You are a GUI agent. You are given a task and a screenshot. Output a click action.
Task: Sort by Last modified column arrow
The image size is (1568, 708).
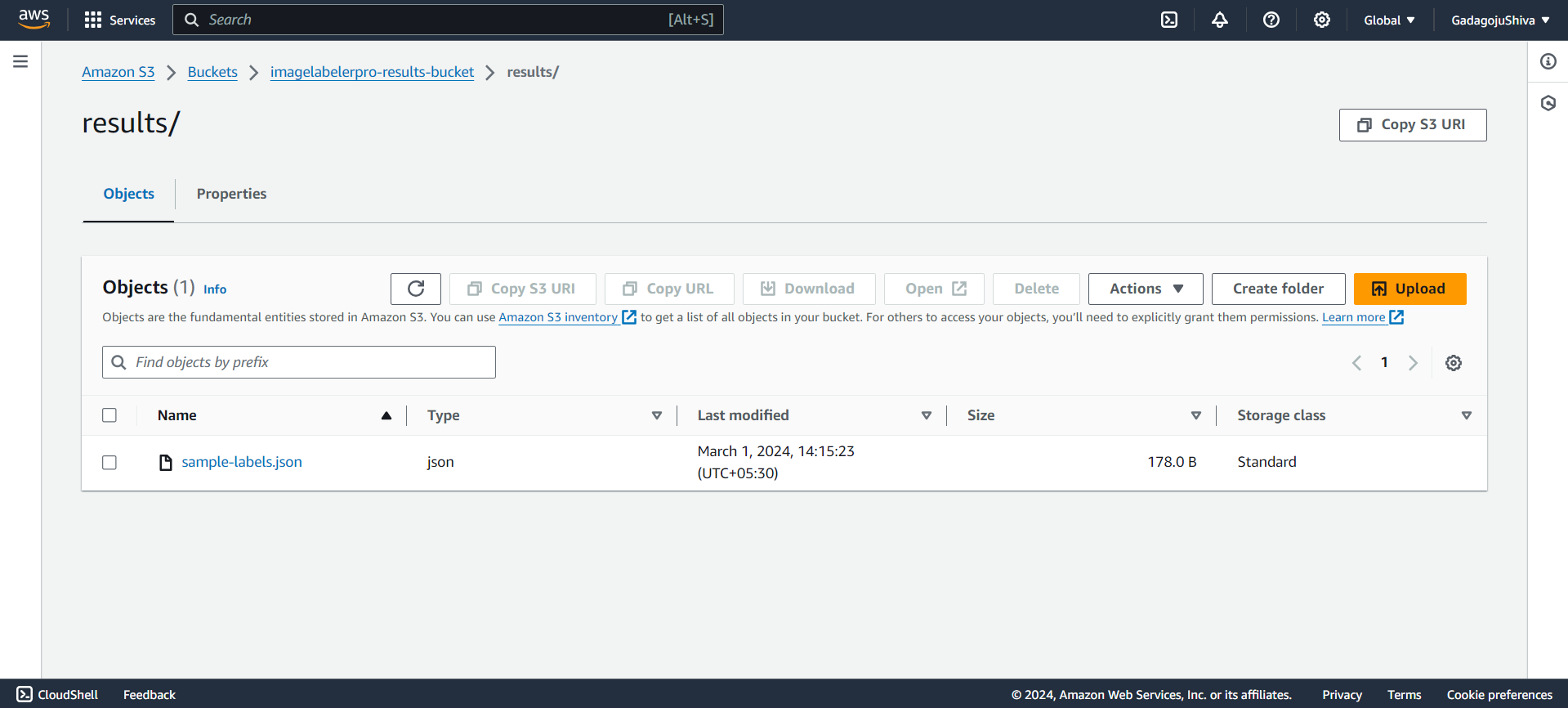click(x=927, y=415)
